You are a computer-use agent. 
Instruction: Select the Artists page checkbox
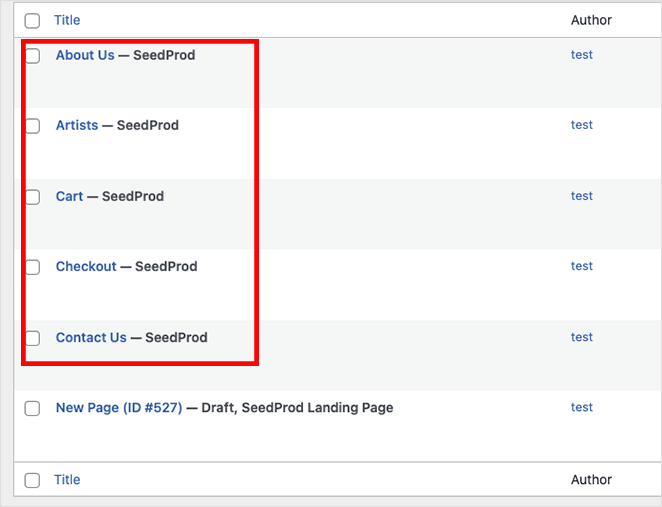click(33, 126)
